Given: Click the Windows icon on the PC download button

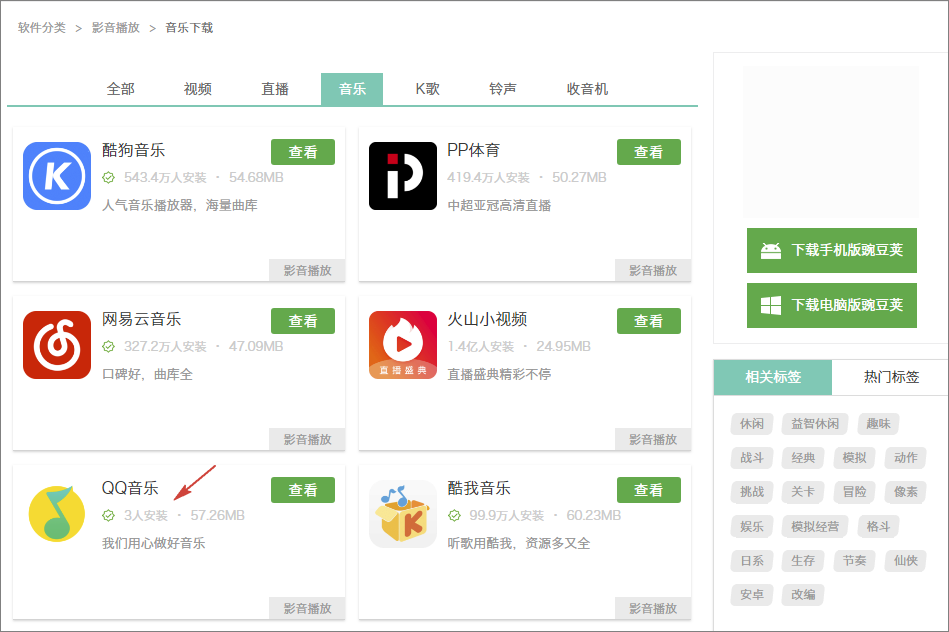Looking at the screenshot, I should [x=770, y=306].
